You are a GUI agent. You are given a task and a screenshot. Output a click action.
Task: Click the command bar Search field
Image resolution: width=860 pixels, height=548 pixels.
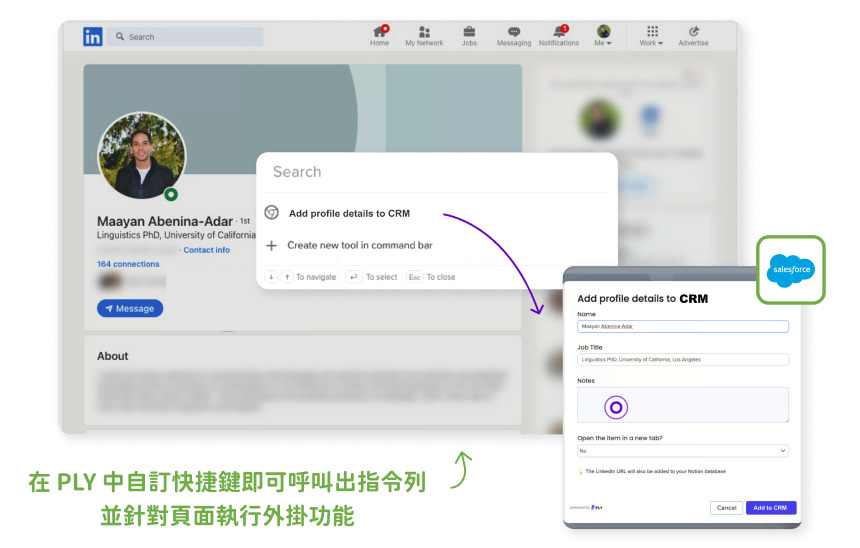437,172
